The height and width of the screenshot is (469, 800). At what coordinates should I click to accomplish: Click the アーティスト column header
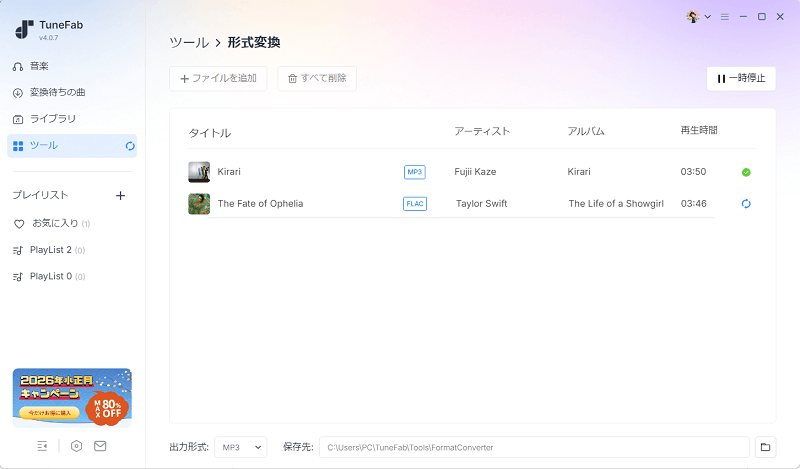[482, 131]
